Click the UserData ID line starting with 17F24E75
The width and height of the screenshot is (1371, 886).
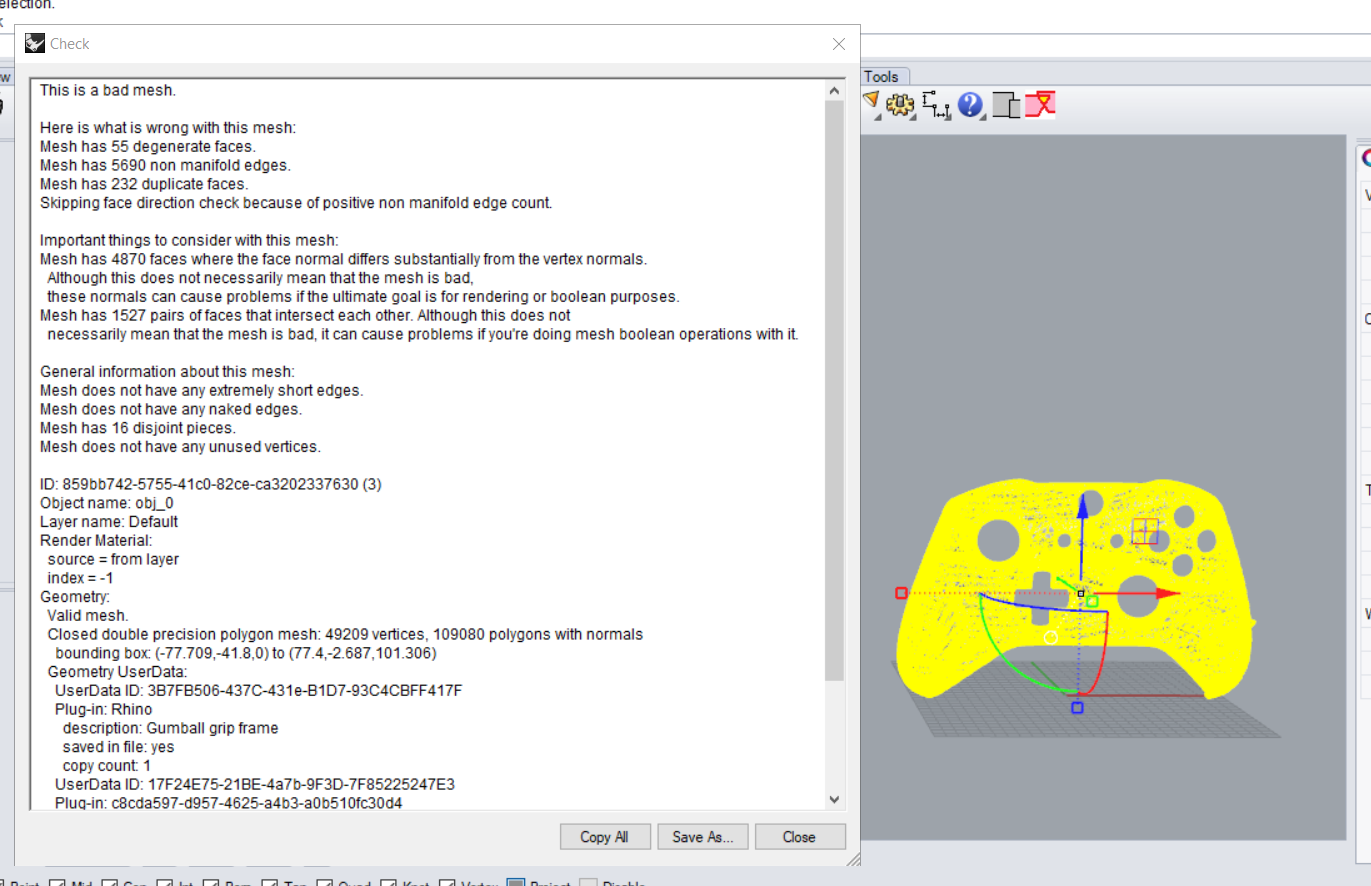(255, 784)
